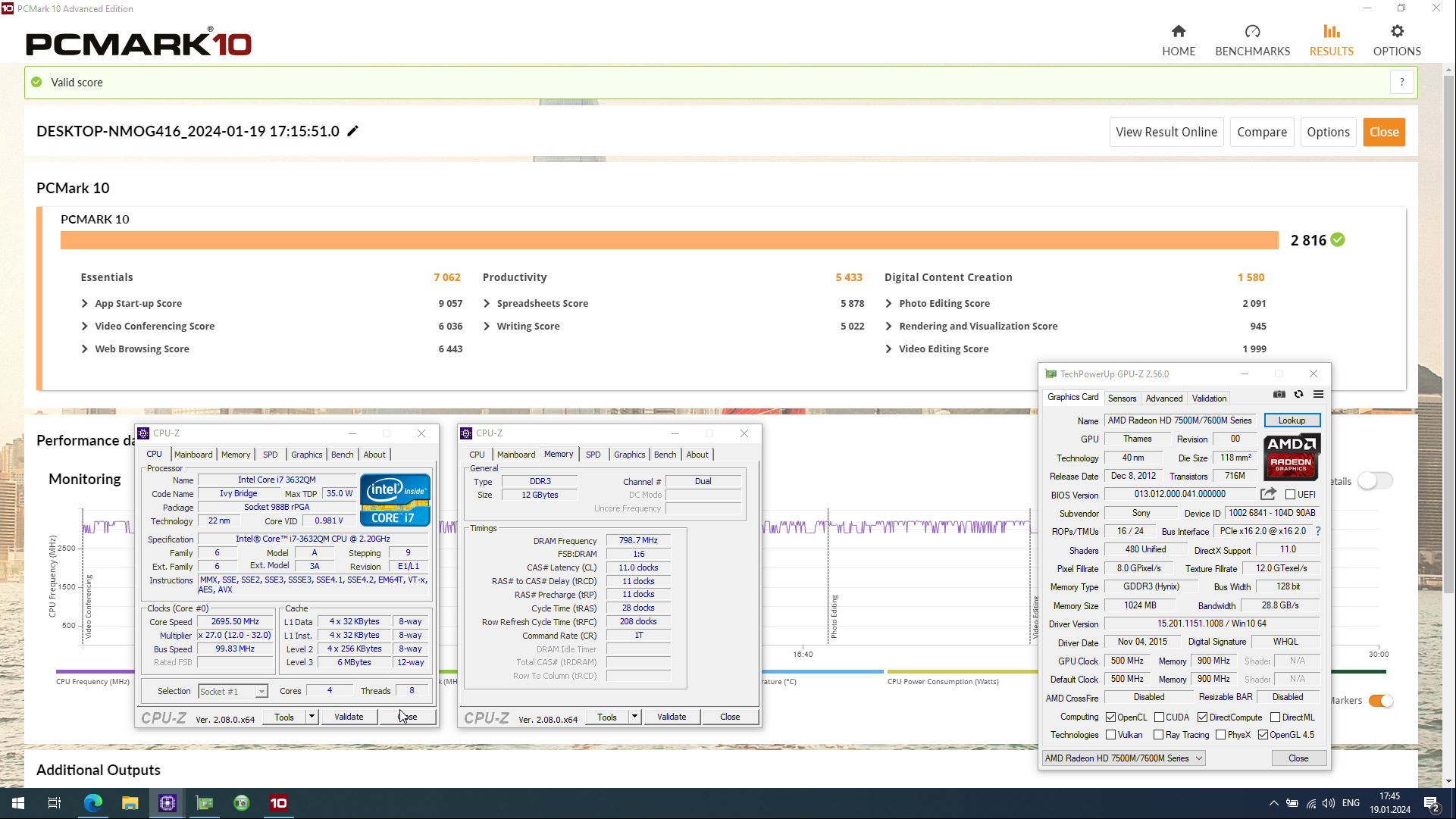Toggle DirectCompute checkbox in GPU-Z
Image resolution: width=1456 pixels, height=819 pixels.
coord(1203,717)
